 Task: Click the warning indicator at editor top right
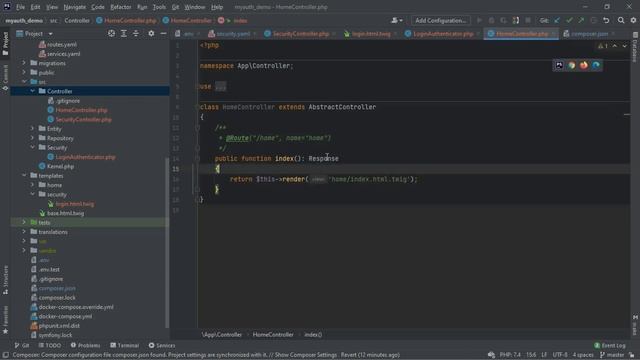602,46
